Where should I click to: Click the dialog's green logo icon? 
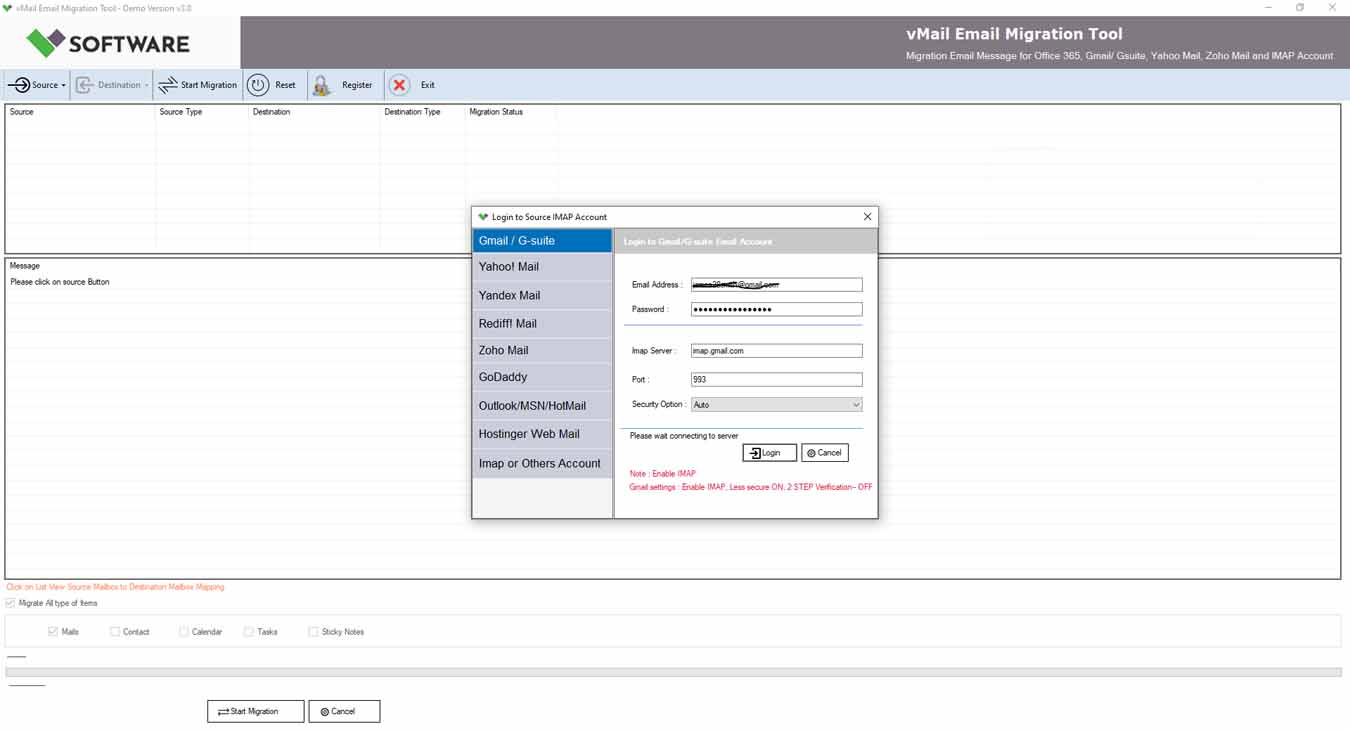coord(483,216)
